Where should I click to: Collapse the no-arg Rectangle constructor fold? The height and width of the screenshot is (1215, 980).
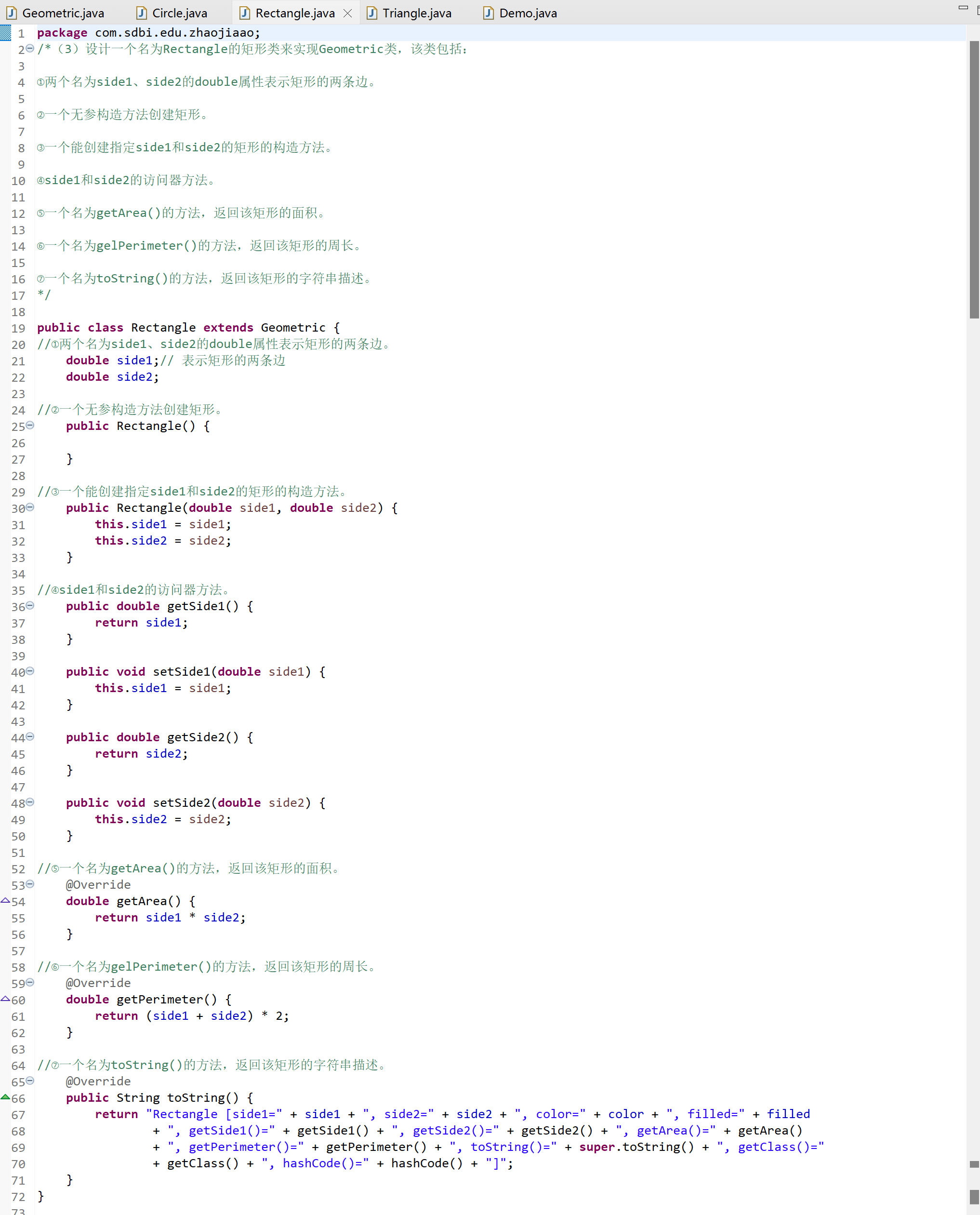click(x=30, y=425)
